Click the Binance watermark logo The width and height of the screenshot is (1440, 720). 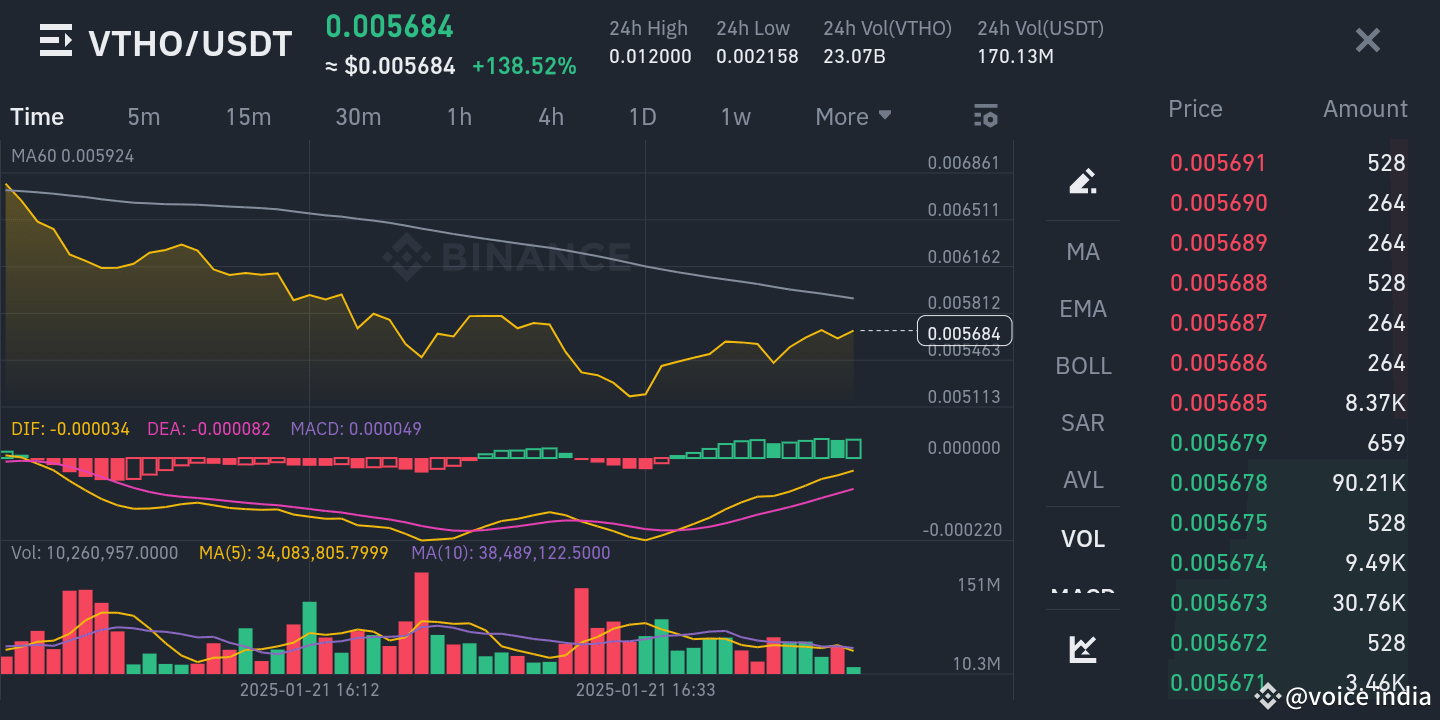coord(507,257)
